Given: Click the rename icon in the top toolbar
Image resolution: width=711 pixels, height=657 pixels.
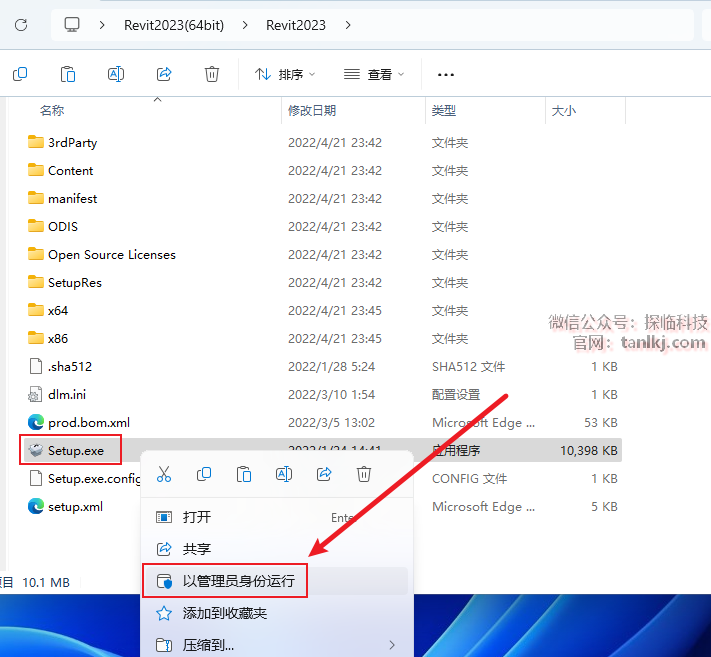Looking at the screenshot, I should (116, 74).
